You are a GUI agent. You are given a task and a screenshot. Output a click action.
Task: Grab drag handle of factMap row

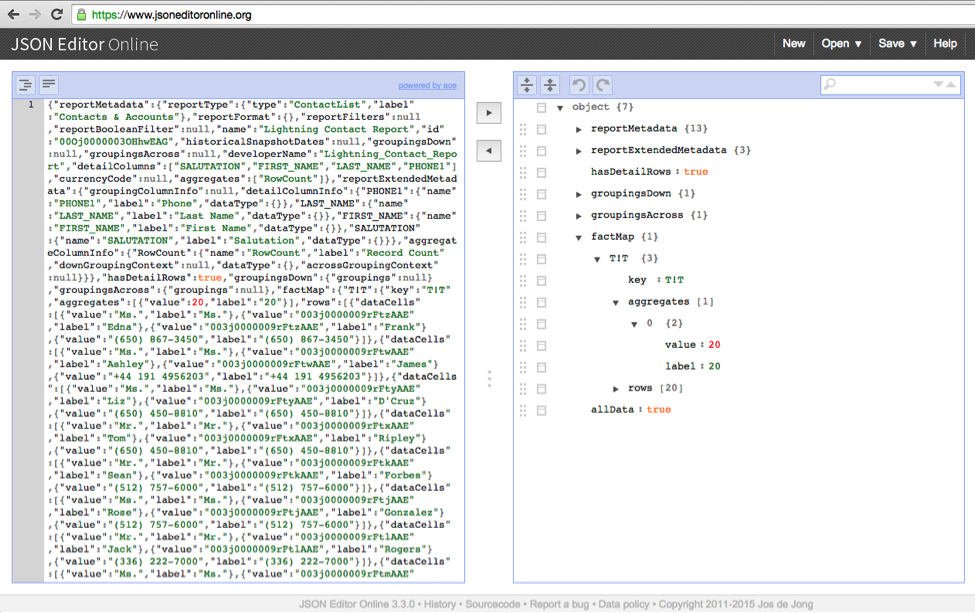[x=523, y=237]
